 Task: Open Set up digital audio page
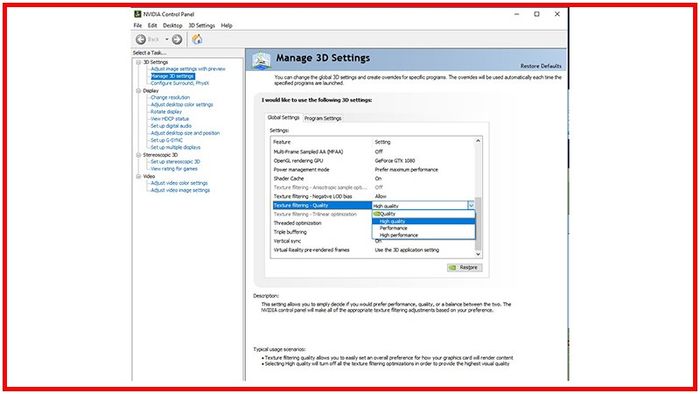(171, 126)
